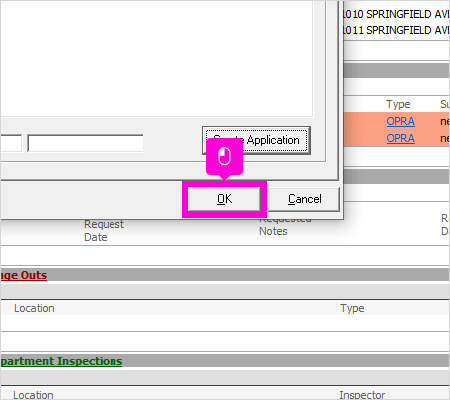Click the Inspector column header

pyautogui.click(x=362, y=395)
